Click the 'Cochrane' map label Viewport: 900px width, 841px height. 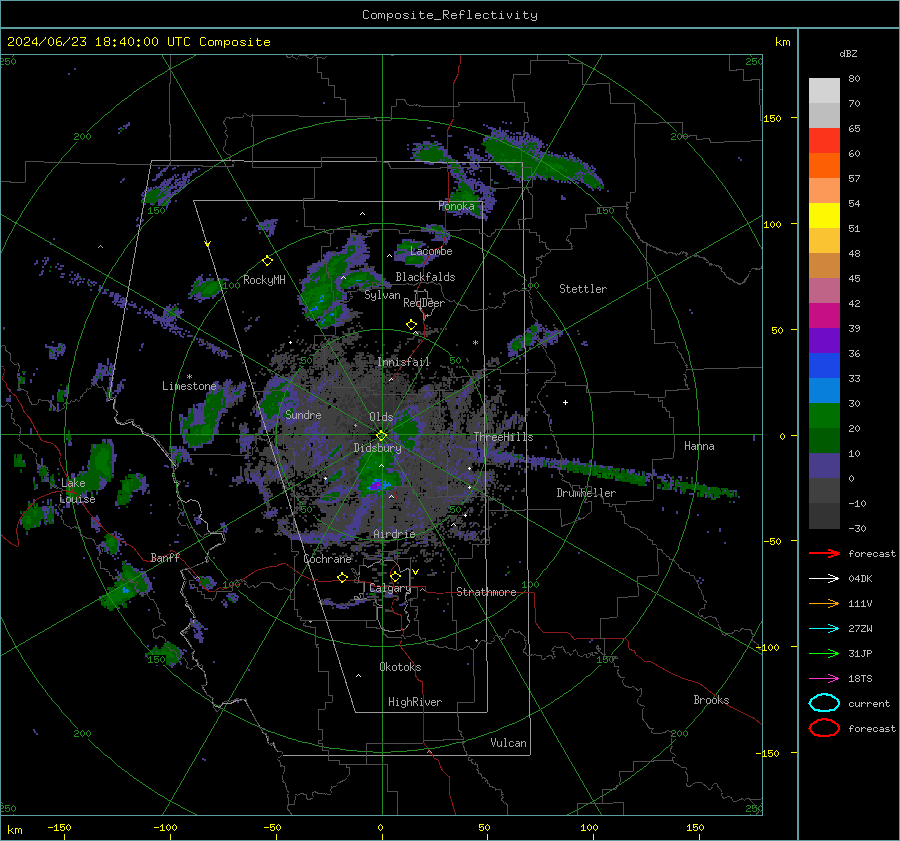pos(327,559)
